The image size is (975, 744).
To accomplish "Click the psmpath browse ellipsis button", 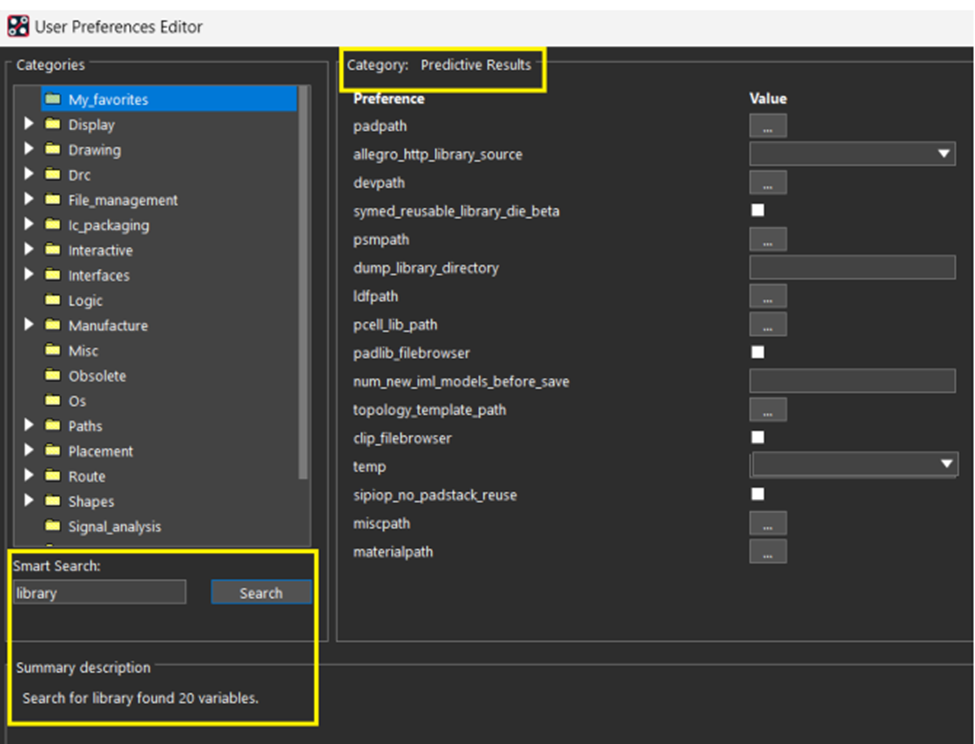I will tap(767, 240).
